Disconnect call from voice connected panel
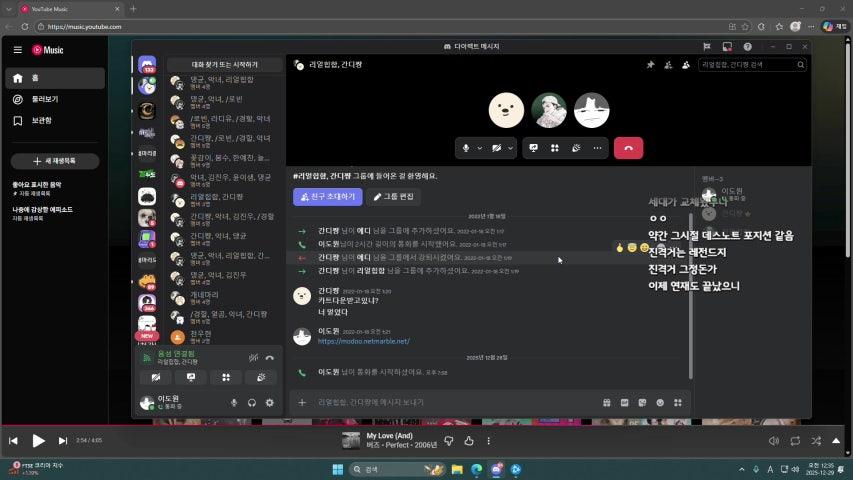Screen dimensions: 853x480 (270, 358)
